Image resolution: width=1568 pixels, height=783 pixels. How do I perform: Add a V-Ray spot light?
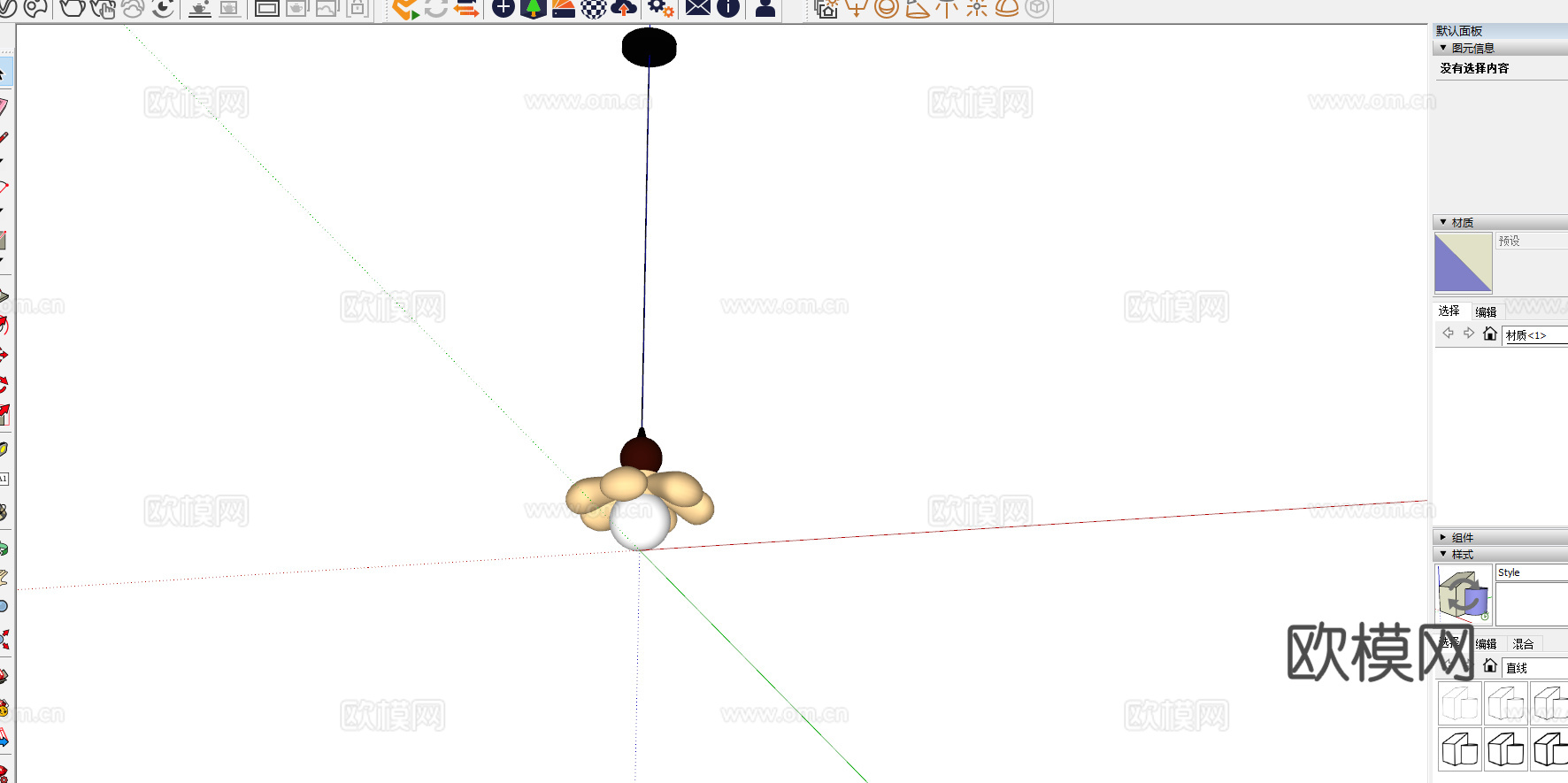coord(917,9)
